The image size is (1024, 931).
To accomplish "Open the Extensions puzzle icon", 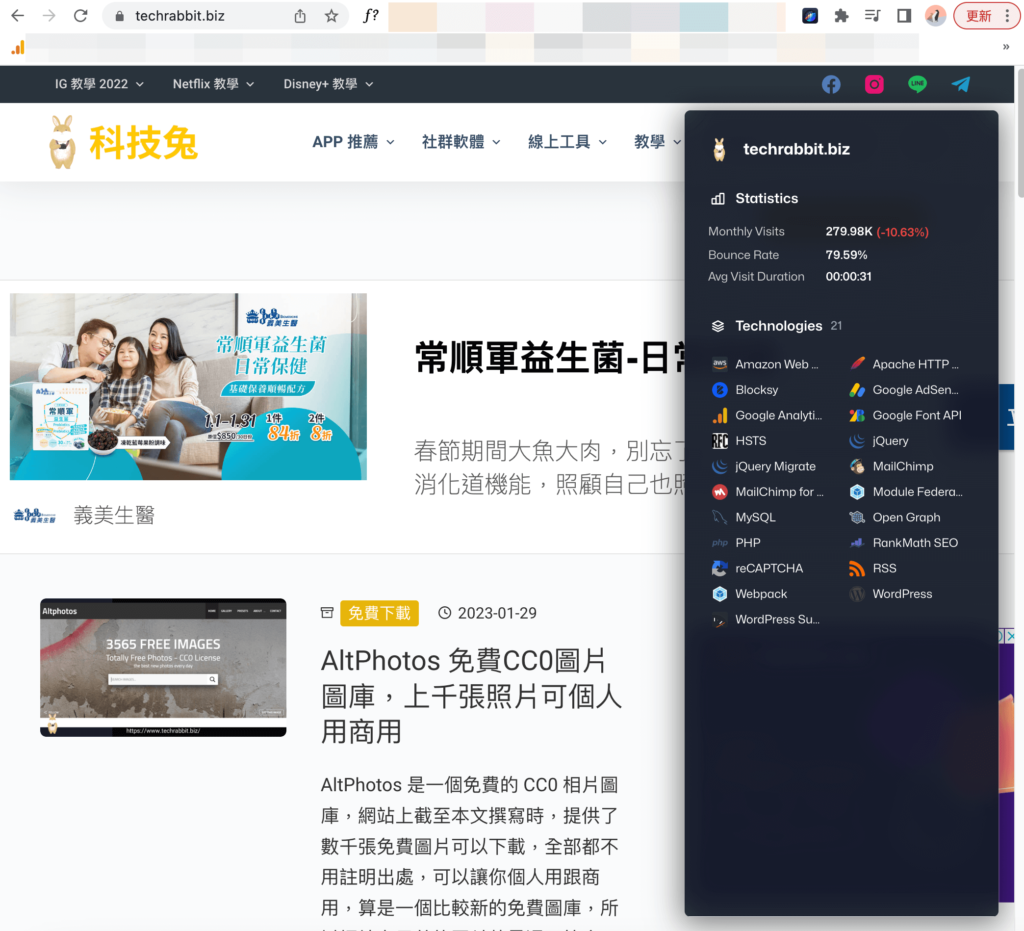I will coord(841,16).
